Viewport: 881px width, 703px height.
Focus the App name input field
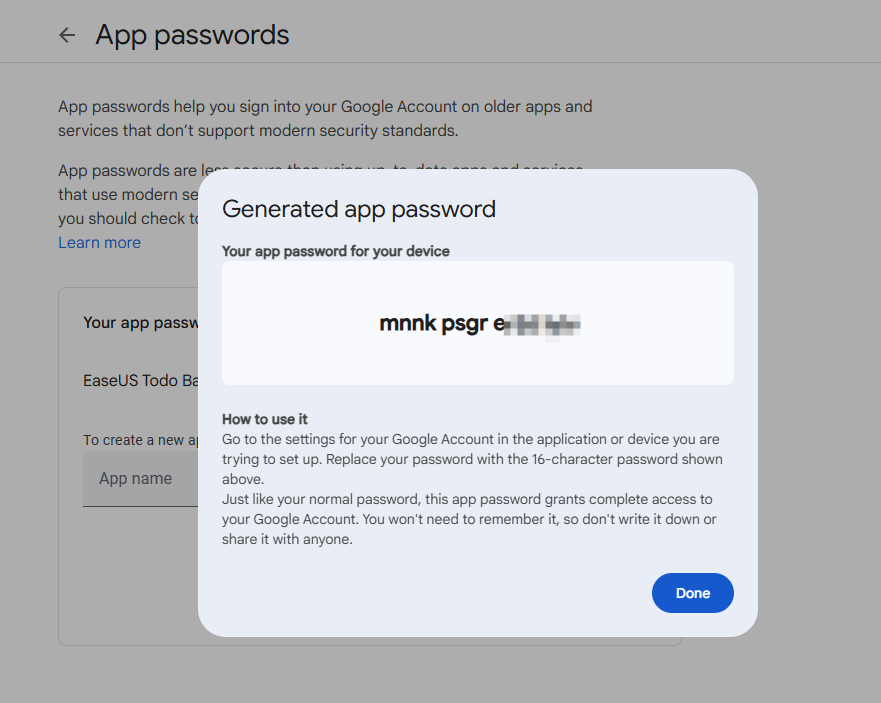(140, 479)
